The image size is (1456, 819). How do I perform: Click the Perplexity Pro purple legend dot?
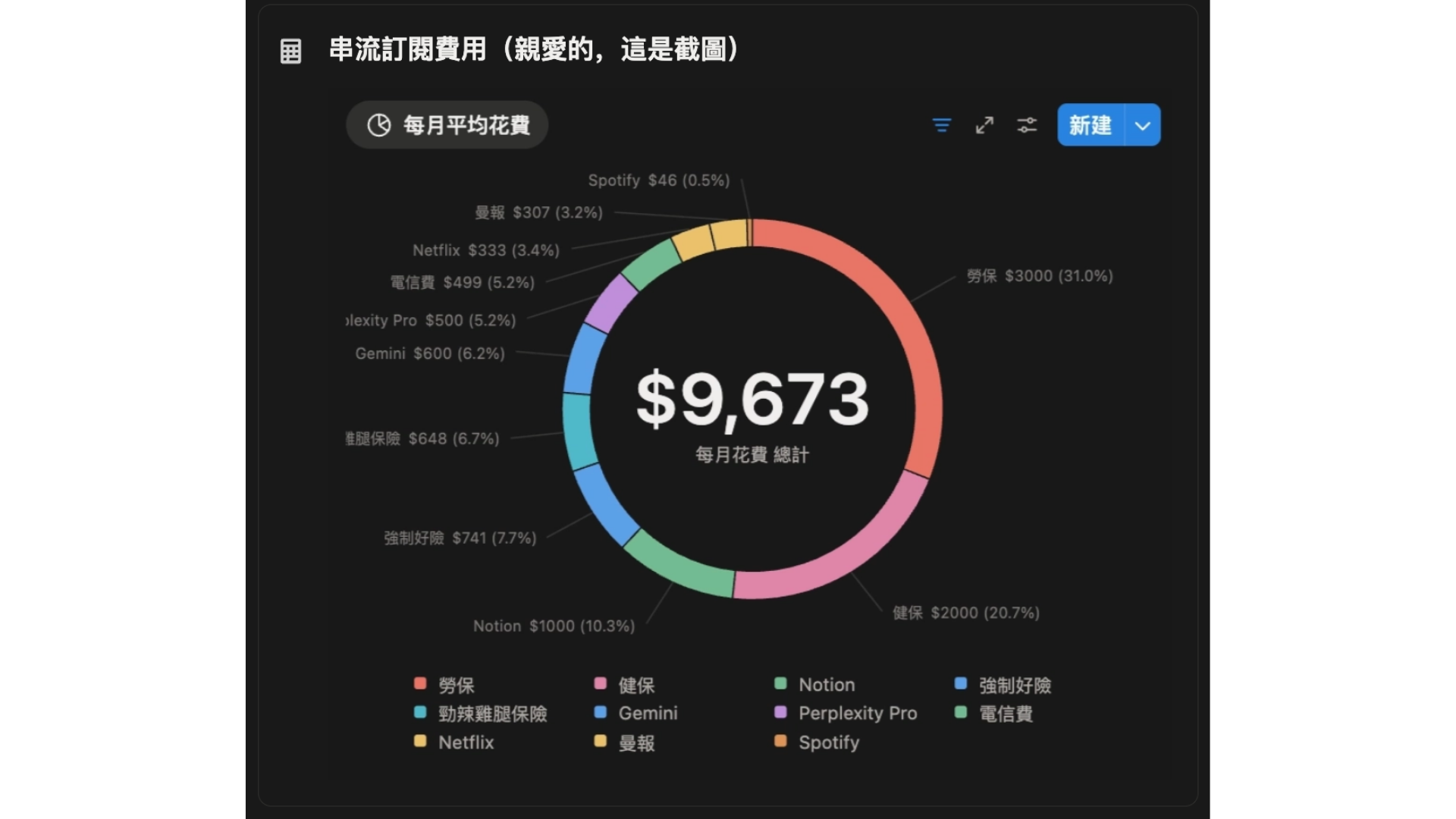780,712
